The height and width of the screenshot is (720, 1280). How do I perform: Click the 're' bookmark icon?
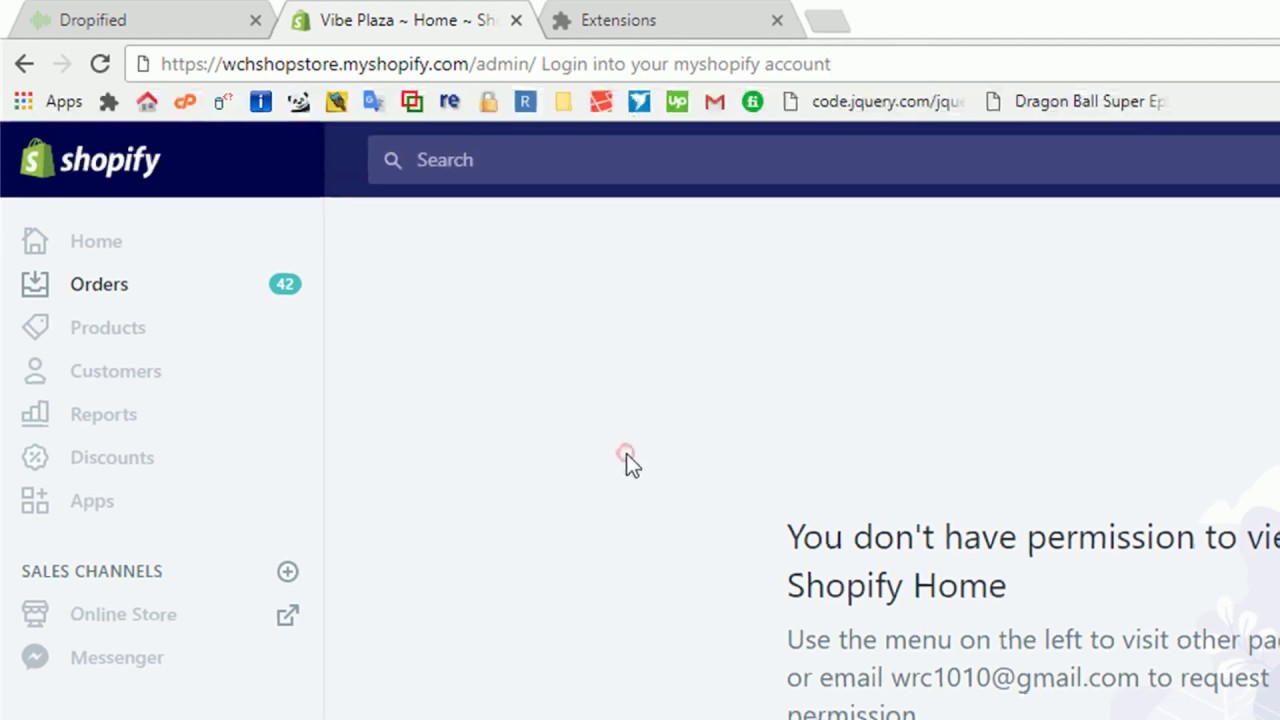(x=449, y=101)
